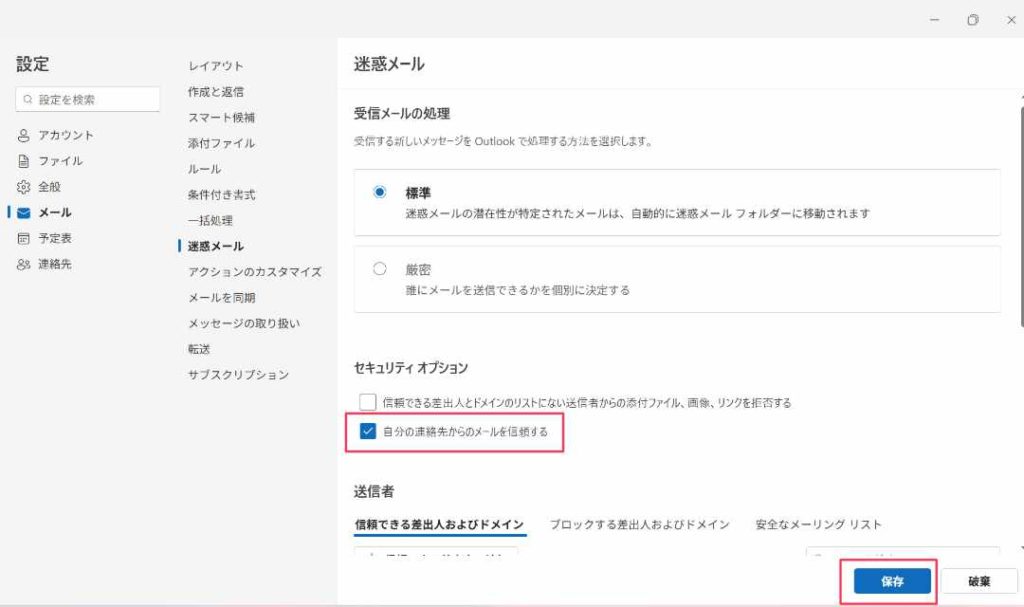Click the メール envelope icon
Viewport: 1024px width, 607px height.
tap(24, 213)
